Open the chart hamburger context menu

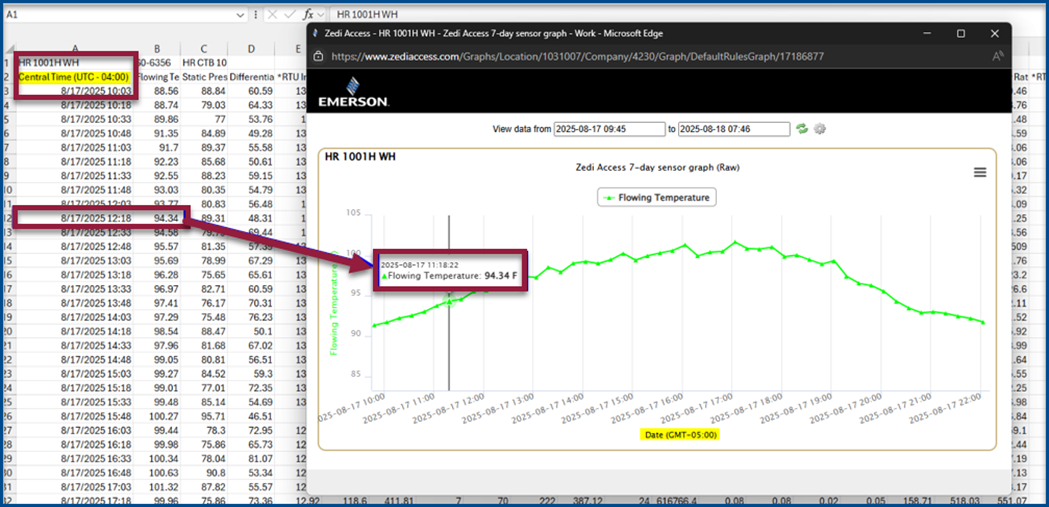tap(979, 173)
